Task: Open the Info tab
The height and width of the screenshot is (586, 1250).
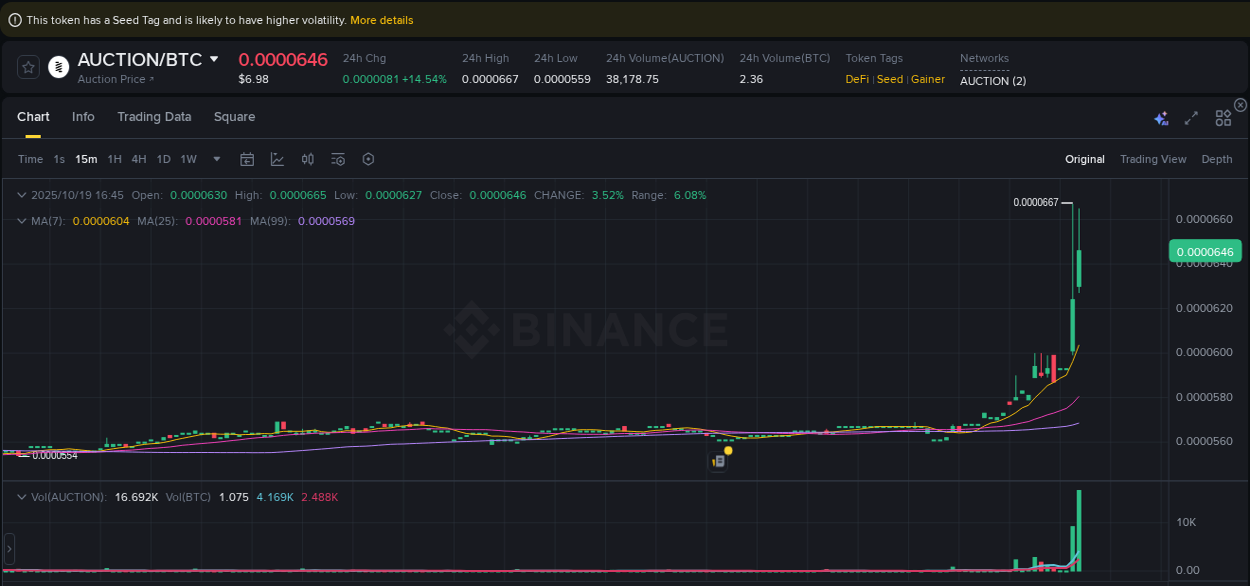Action: pyautogui.click(x=83, y=117)
